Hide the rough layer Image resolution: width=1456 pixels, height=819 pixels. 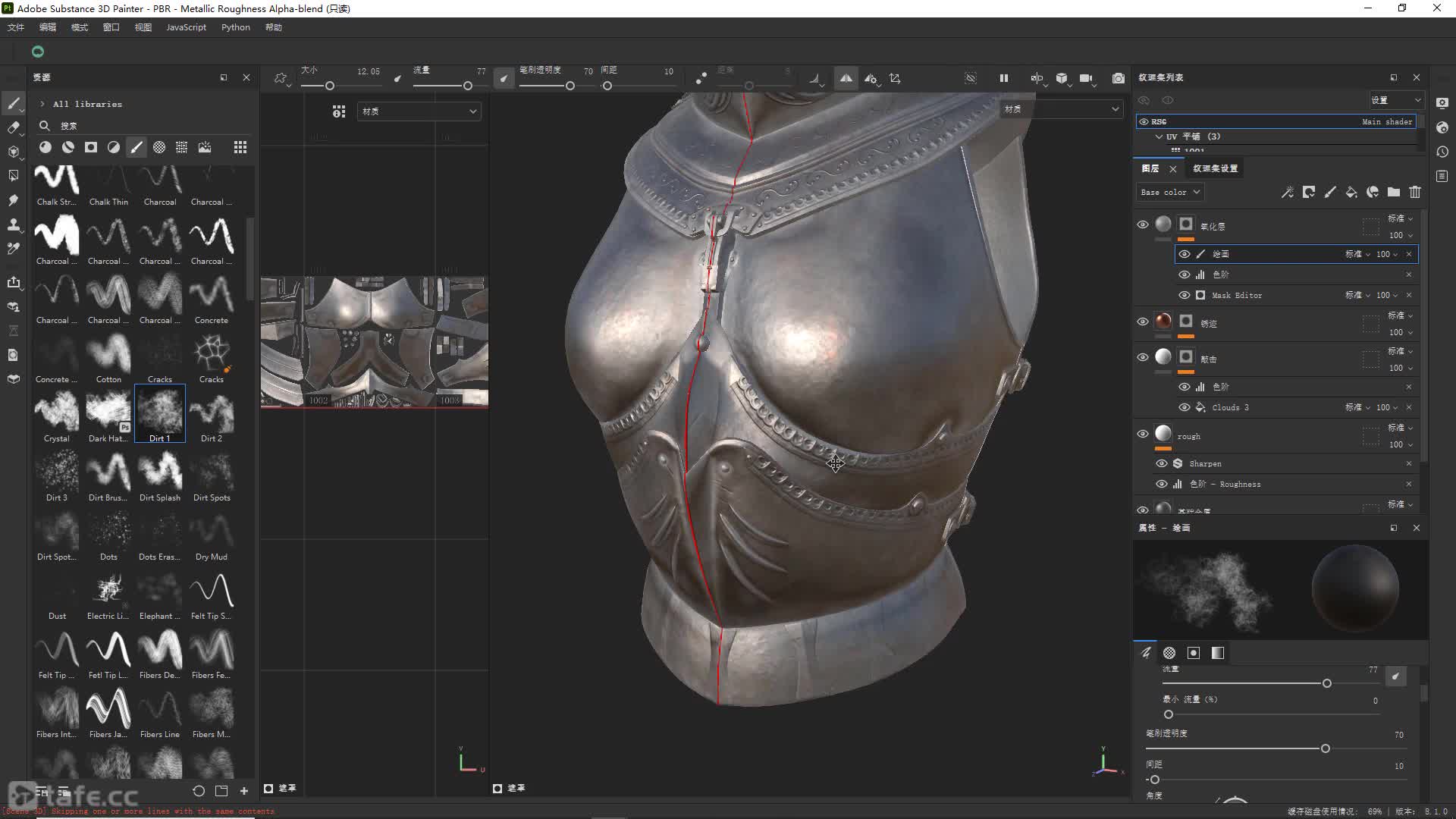[x=1143, y=435]
